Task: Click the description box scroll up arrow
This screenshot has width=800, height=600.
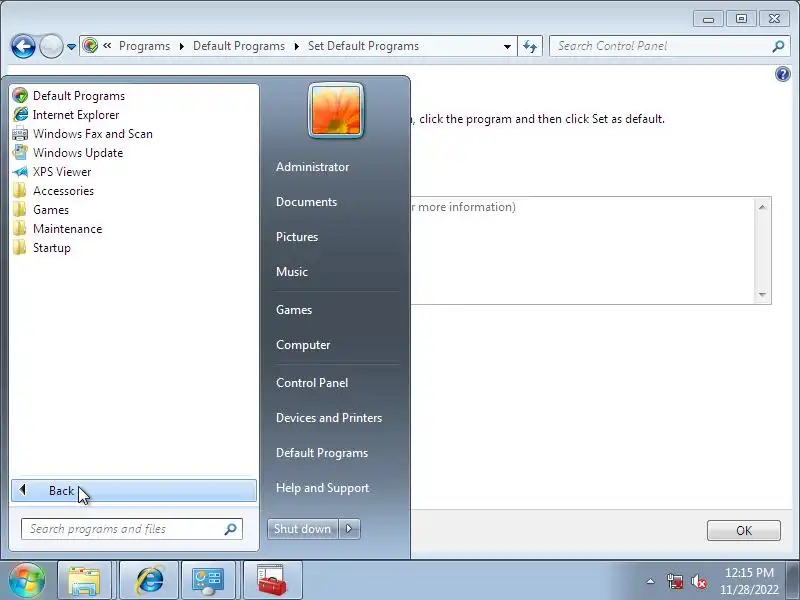Action: [x=762, y=207]
